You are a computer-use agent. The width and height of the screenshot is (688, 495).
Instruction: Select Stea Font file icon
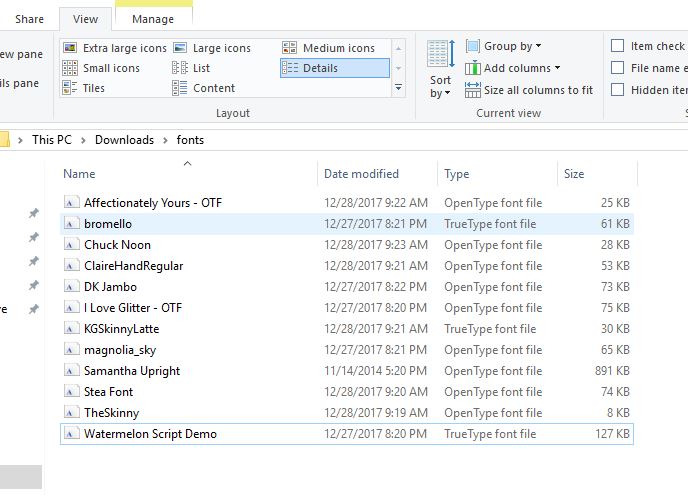click(71, 392)
